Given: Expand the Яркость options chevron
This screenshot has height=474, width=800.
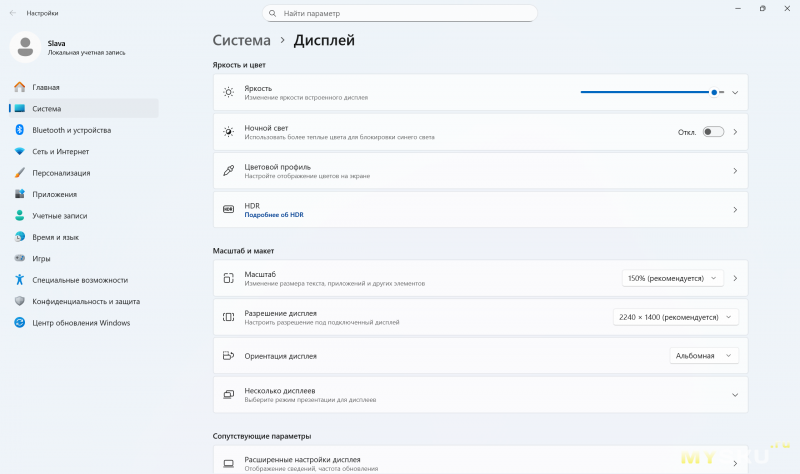Looking at the screenshot, I should coord(735,92).
